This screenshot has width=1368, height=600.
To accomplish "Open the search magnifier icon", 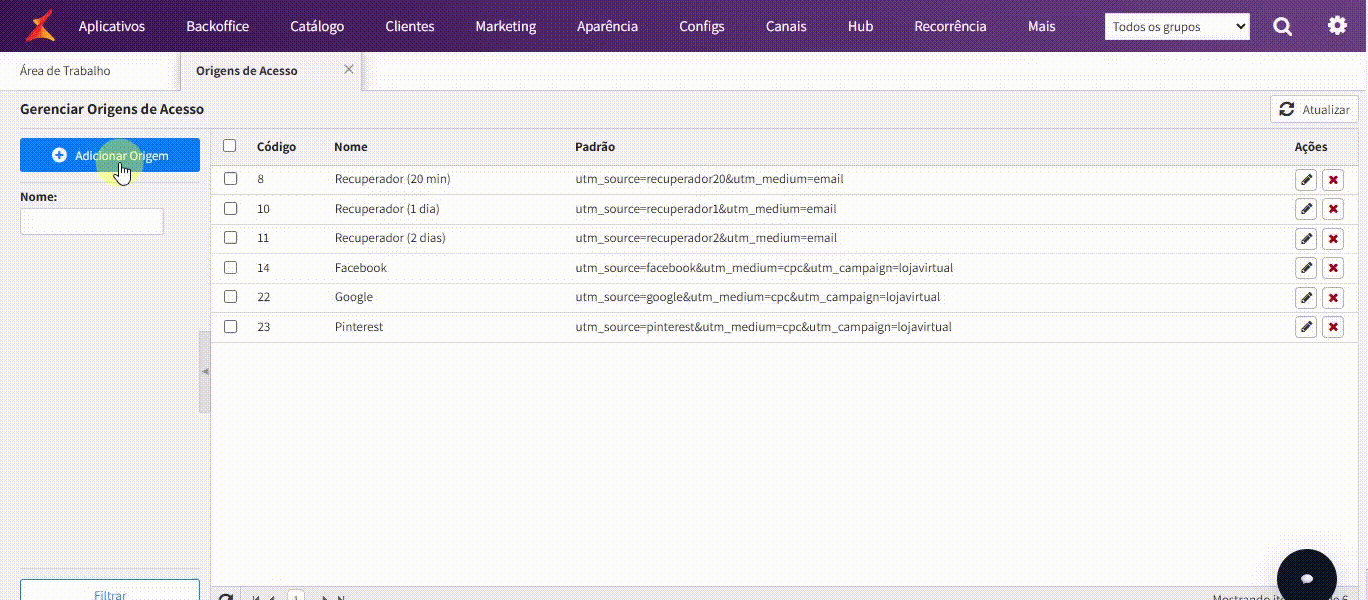I will [x=1282, y=27].
